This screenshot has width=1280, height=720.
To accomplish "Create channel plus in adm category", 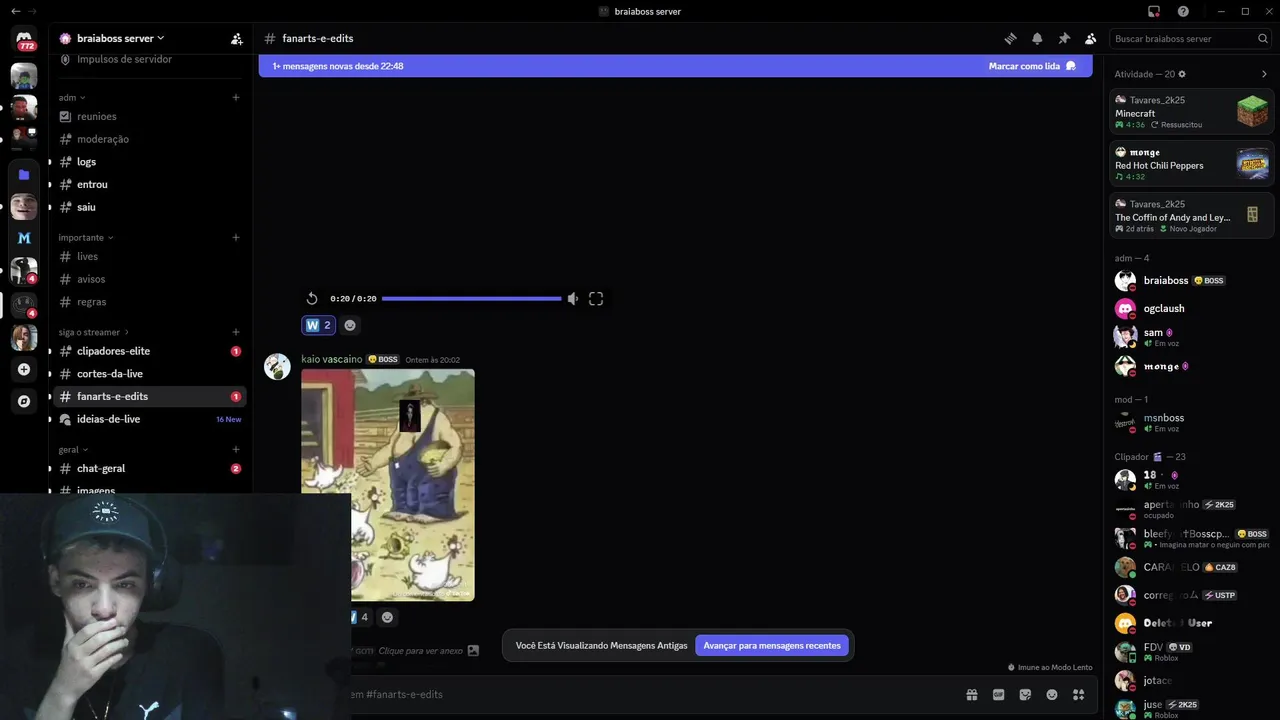I will (x=236, y=97).
